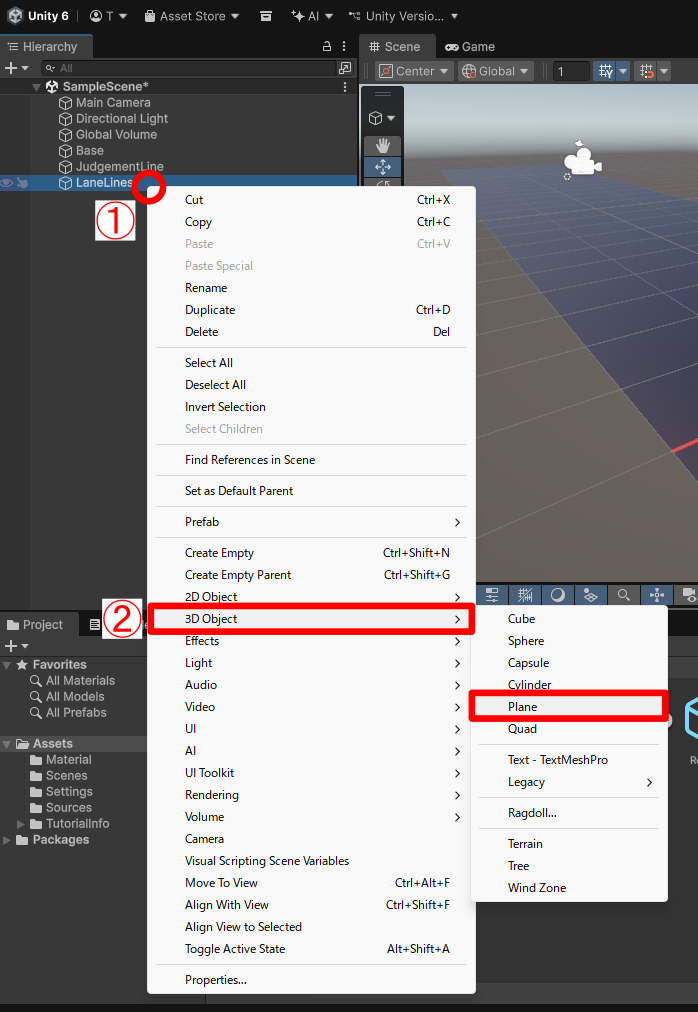Click Duplicate in the context menu

(x=210, y=310)
